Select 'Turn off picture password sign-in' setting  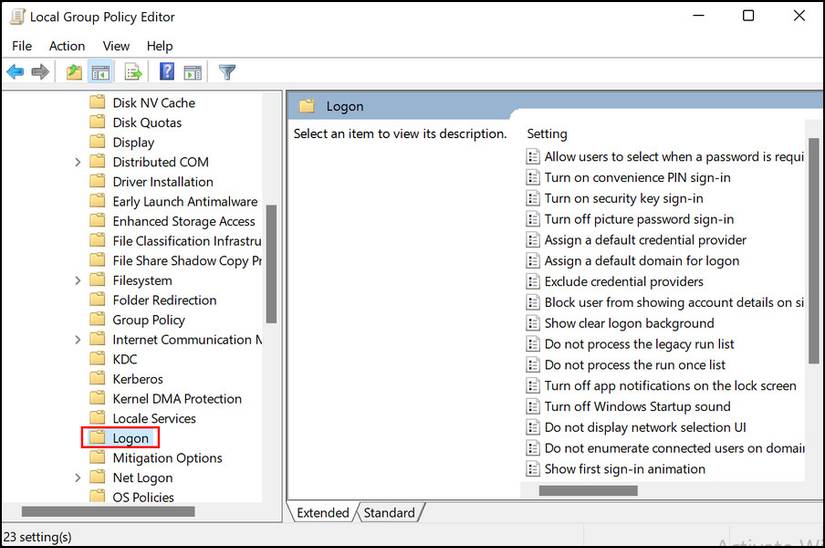coord(639,219)
